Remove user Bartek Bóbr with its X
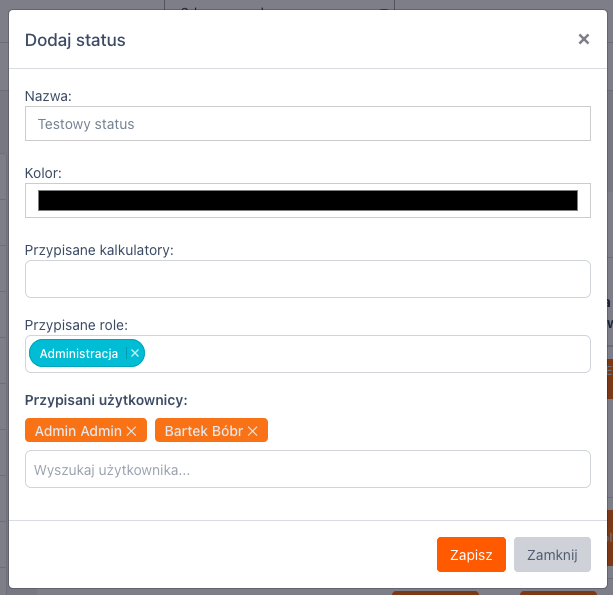 pyautogui.click(x=253, y=431)
